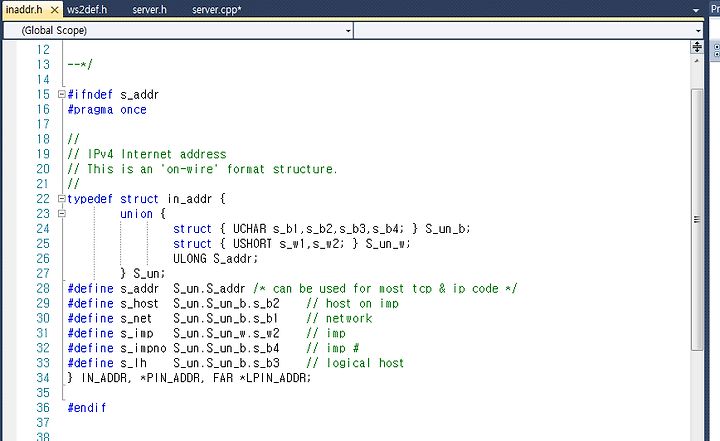
Task: Click 's_host' define on line 29
Action: coord(139,304)
